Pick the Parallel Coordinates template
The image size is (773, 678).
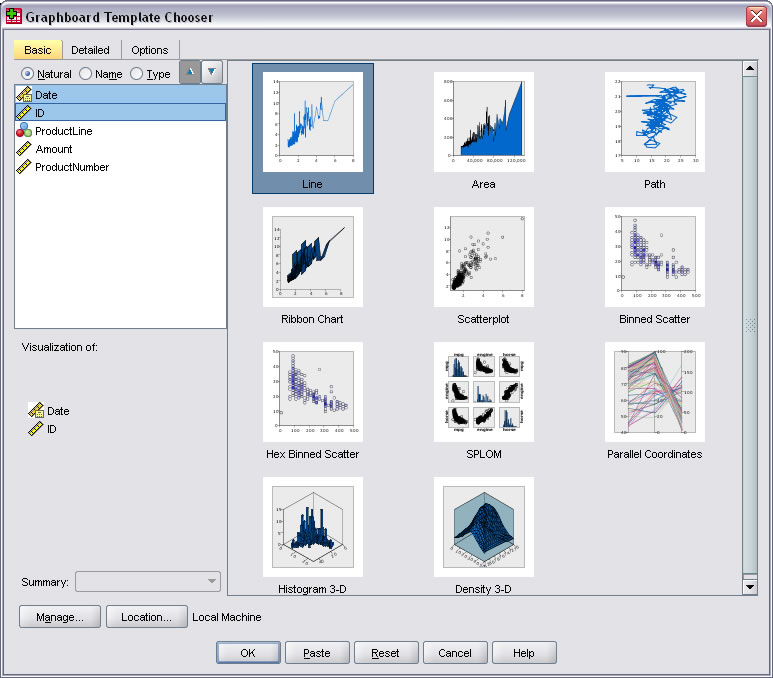pyautogui.click(x=654, y=393)
